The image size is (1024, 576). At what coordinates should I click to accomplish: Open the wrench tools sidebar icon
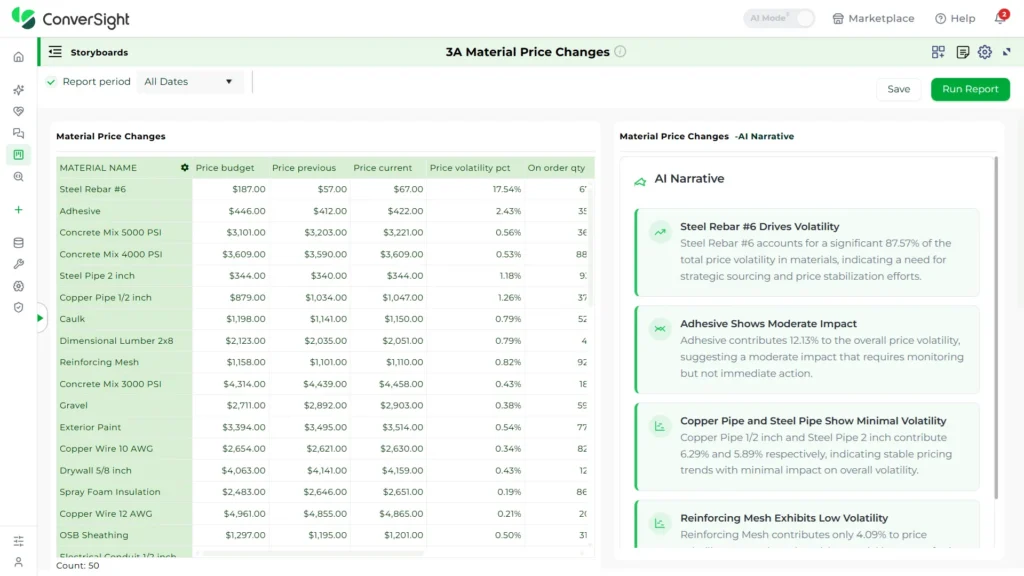pyautogui.click(x=18, y=264)
